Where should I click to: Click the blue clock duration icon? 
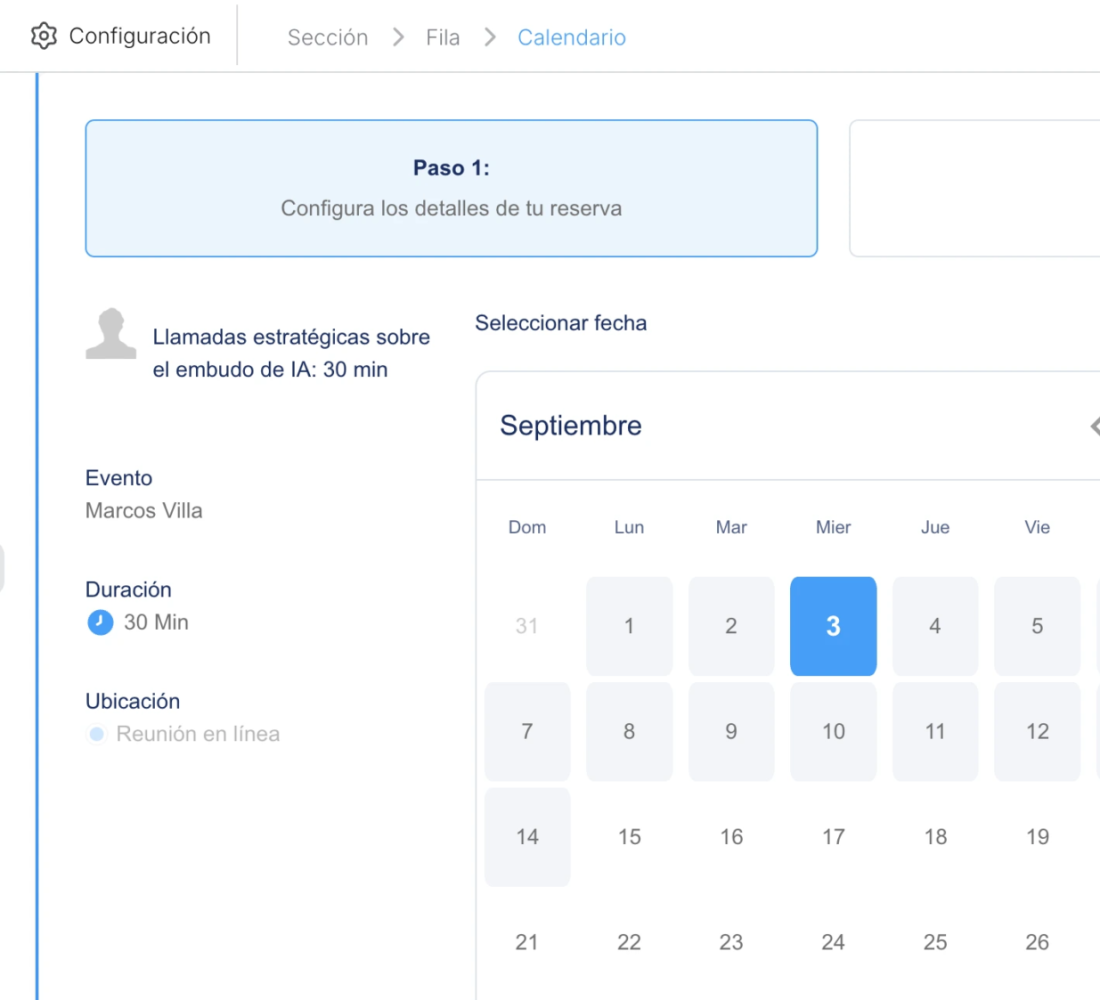(100, 623)
